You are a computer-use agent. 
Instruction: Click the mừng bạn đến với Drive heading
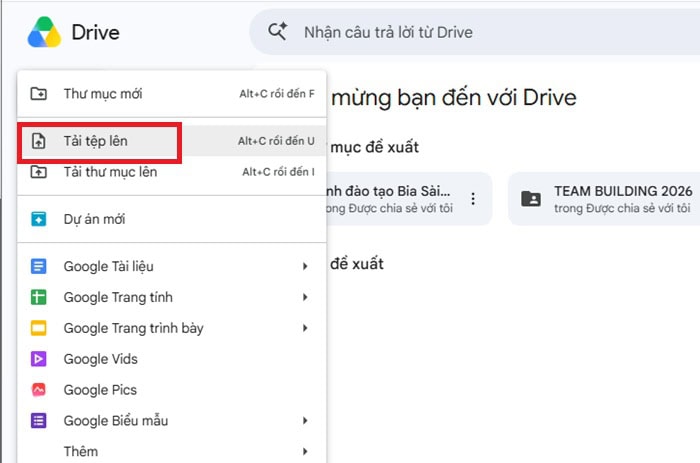pos(454,98)
